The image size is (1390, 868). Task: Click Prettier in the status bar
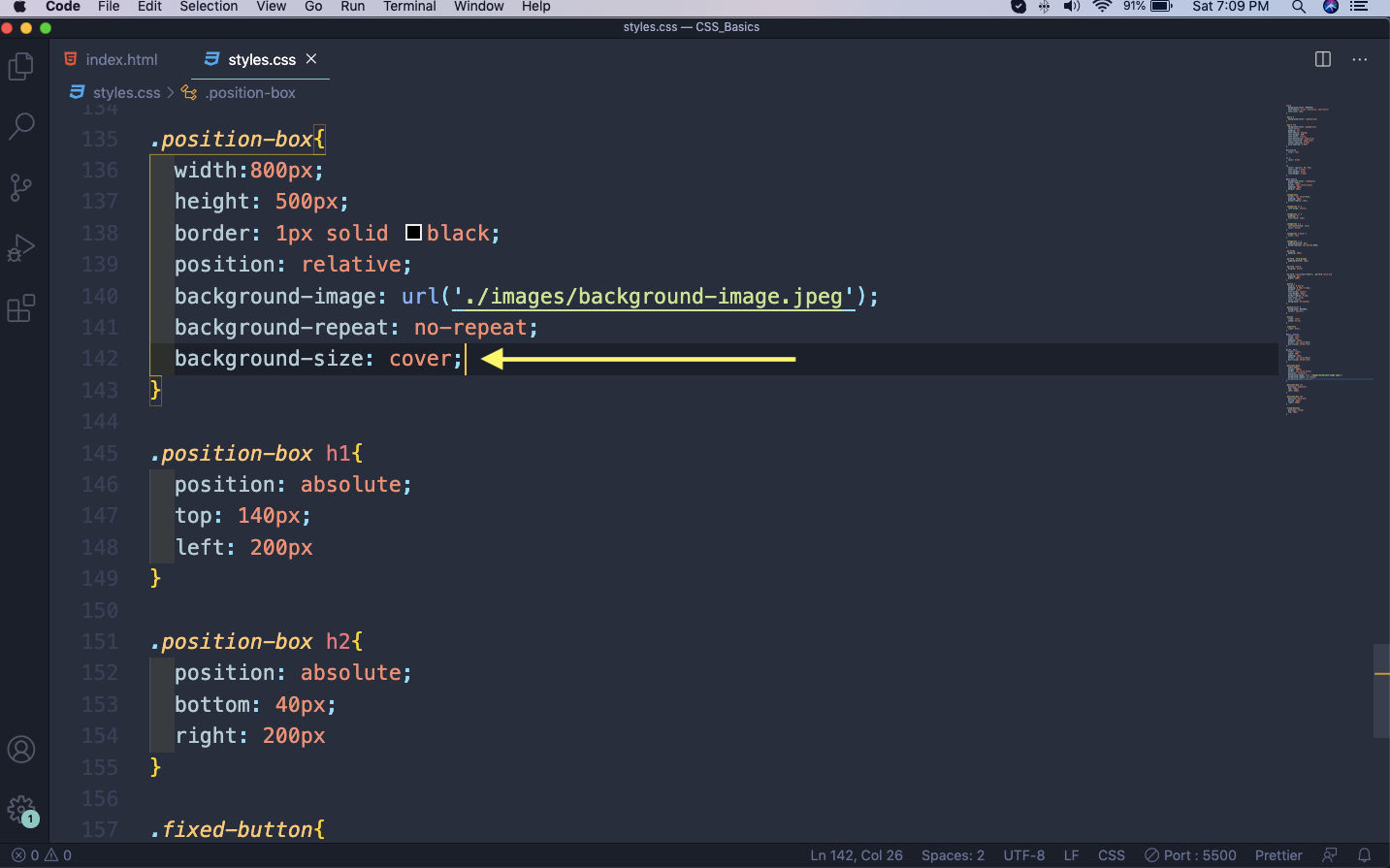point(1278,855)
